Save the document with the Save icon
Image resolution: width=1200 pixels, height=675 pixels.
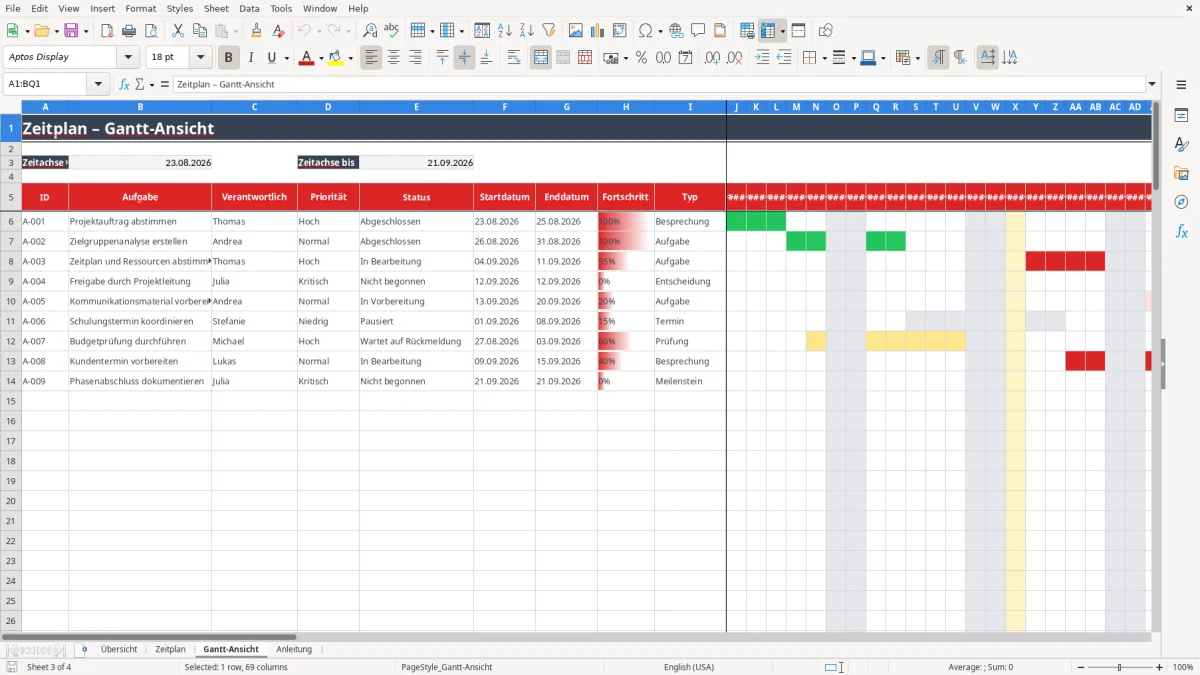pos(72,31)
